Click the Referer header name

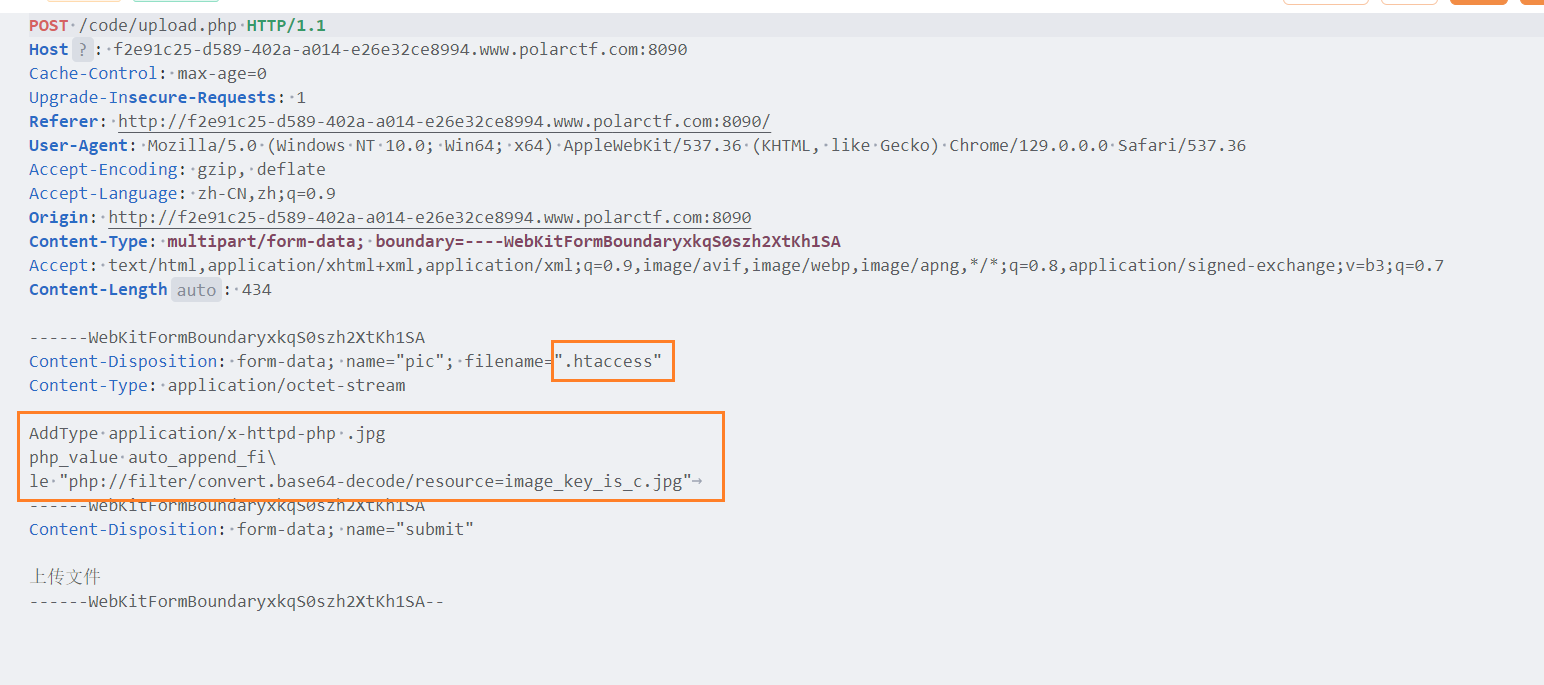(63, 121)
